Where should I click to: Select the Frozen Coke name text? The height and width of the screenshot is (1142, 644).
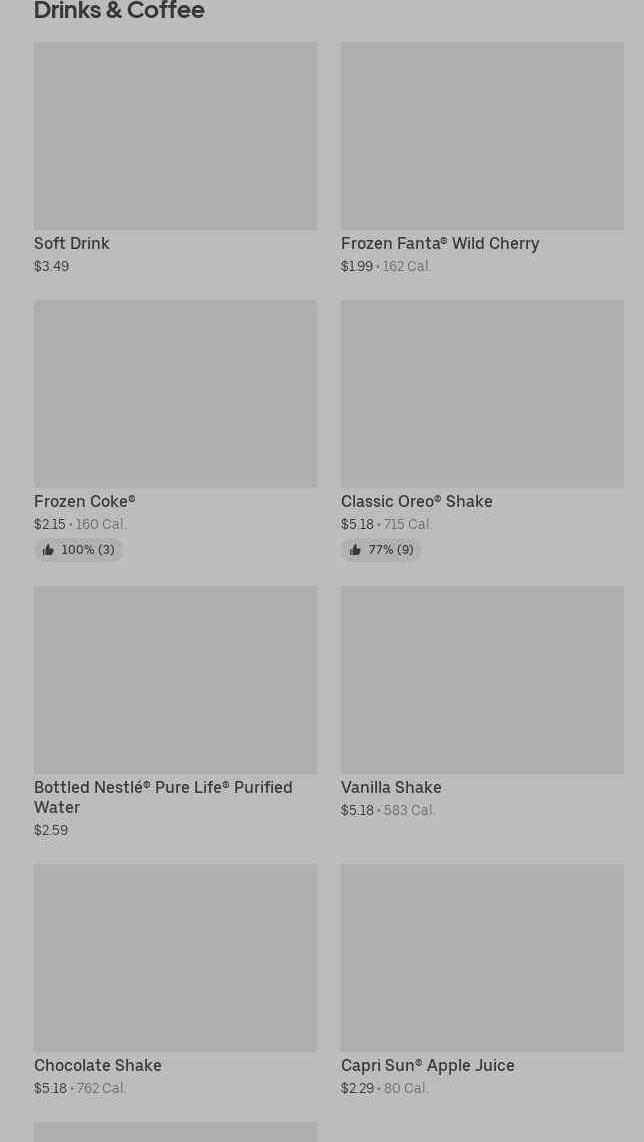coord(84,501)
